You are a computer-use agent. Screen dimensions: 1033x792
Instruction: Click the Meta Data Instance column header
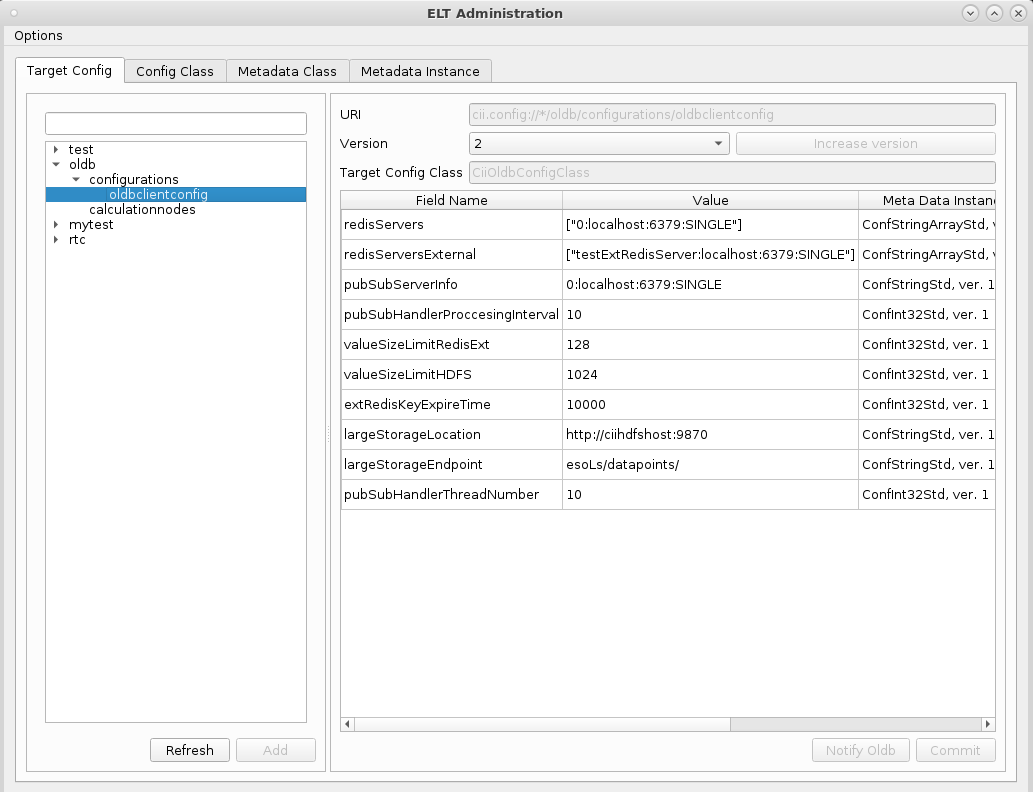pos(927,200)
